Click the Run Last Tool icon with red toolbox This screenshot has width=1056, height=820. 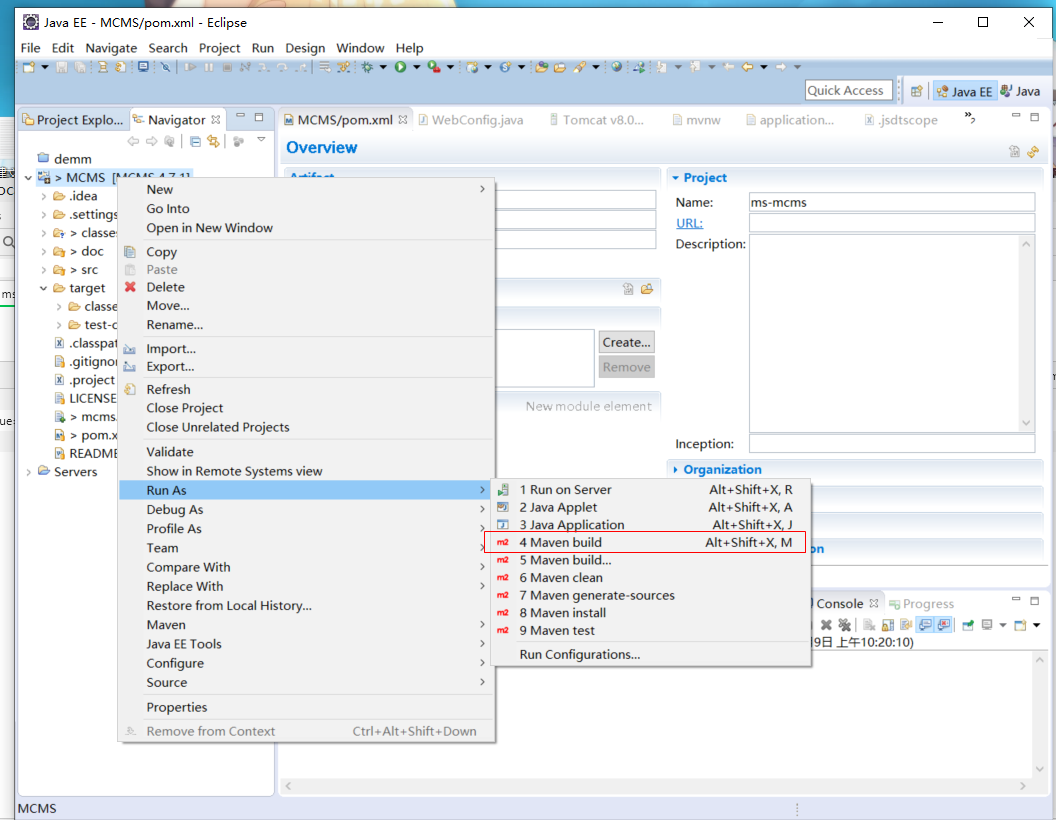pyautogui.click(x=434, y=67)
